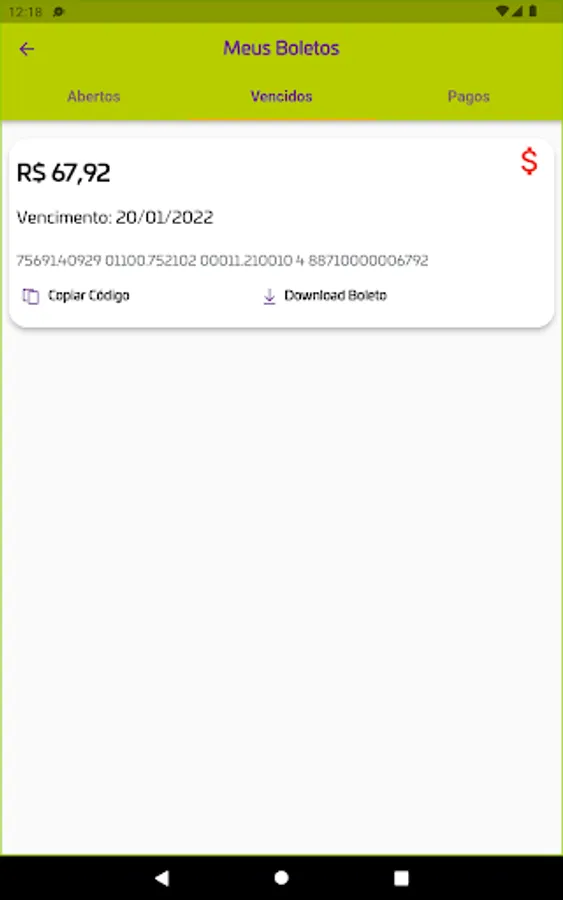Tap the Vencimento 20/01/2022 date

(x=115, y=218)
